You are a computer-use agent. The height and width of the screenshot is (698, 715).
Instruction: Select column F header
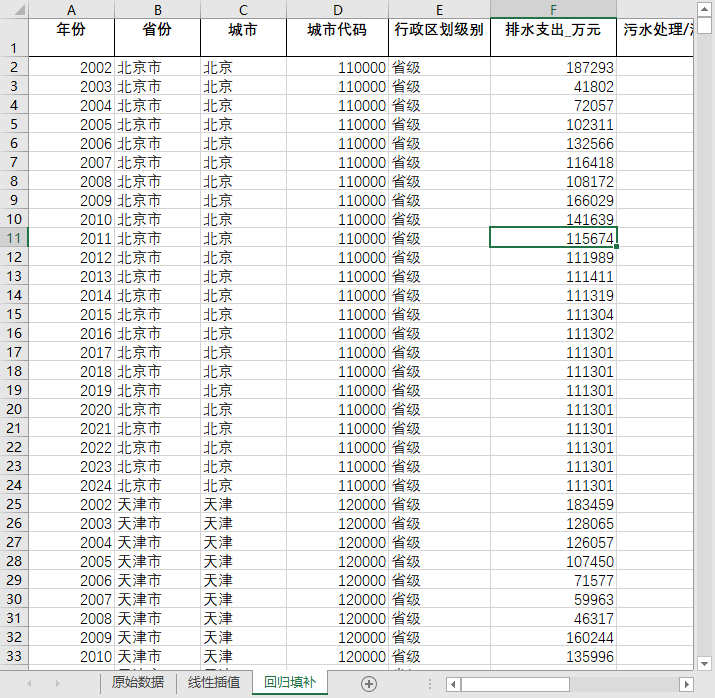pyautogui.click(x=553, y=10)
